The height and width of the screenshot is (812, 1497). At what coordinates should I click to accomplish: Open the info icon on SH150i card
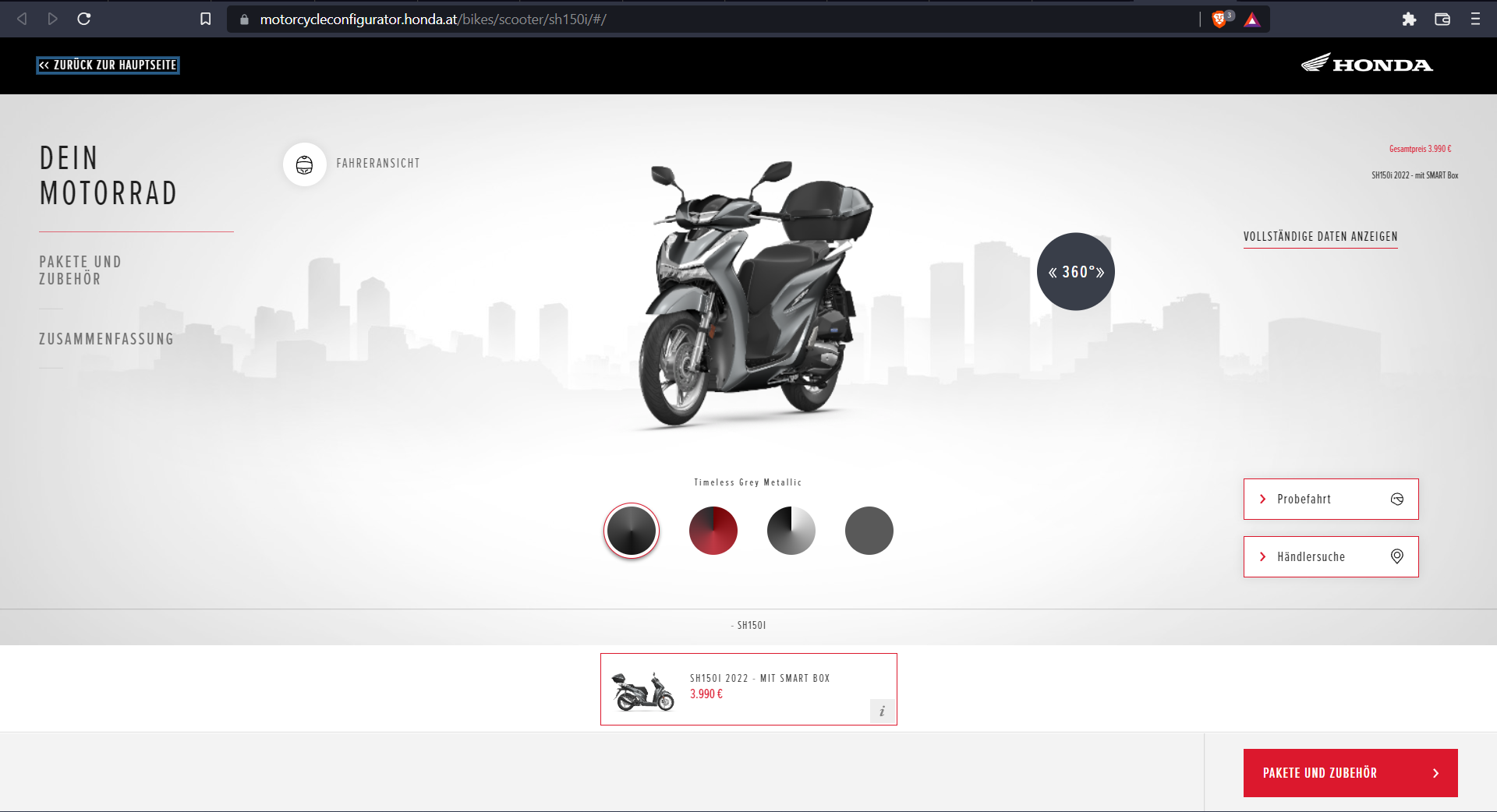click(x=882, y=711)
